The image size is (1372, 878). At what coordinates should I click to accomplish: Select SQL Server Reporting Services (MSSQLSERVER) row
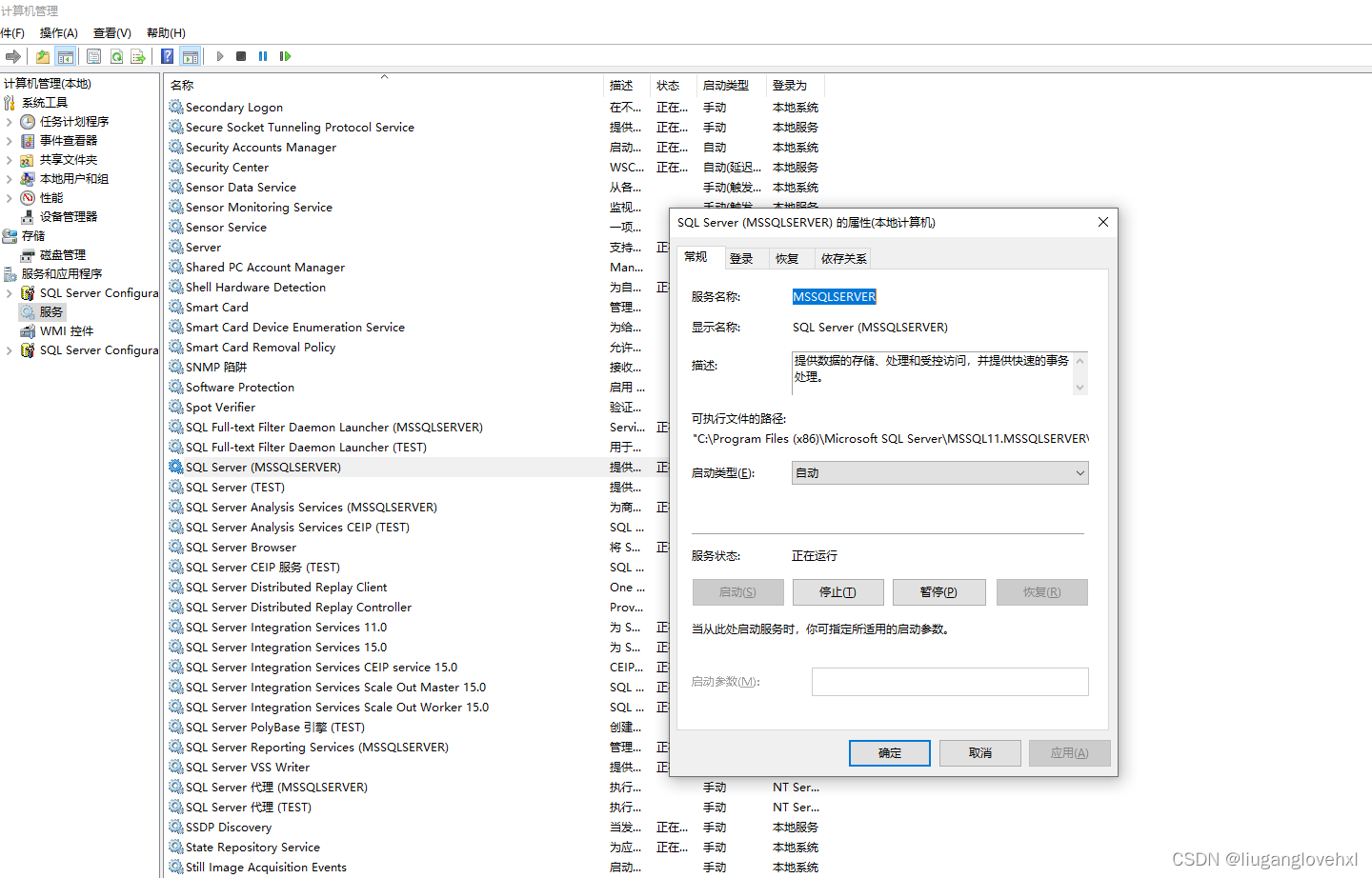click(x=418, y=747)
